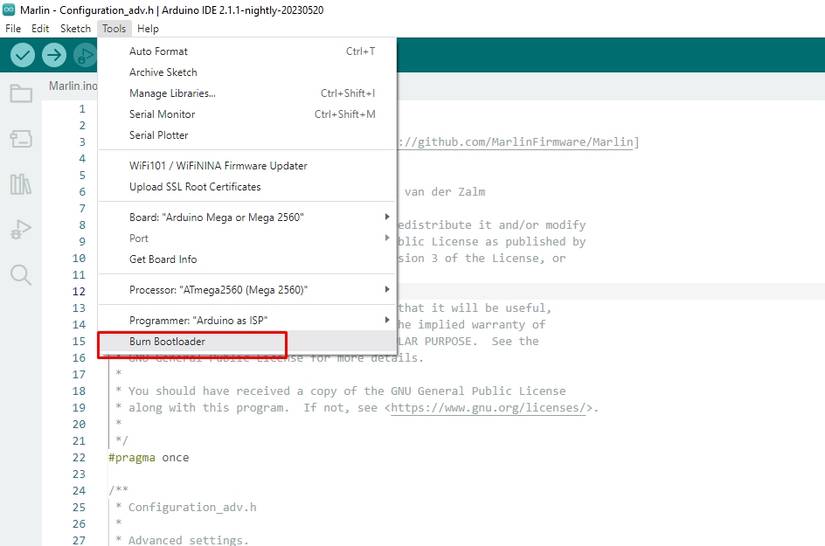Select Archive Sketch menu entry
This screenshot has height=546, width=825.
pos(247,72)
